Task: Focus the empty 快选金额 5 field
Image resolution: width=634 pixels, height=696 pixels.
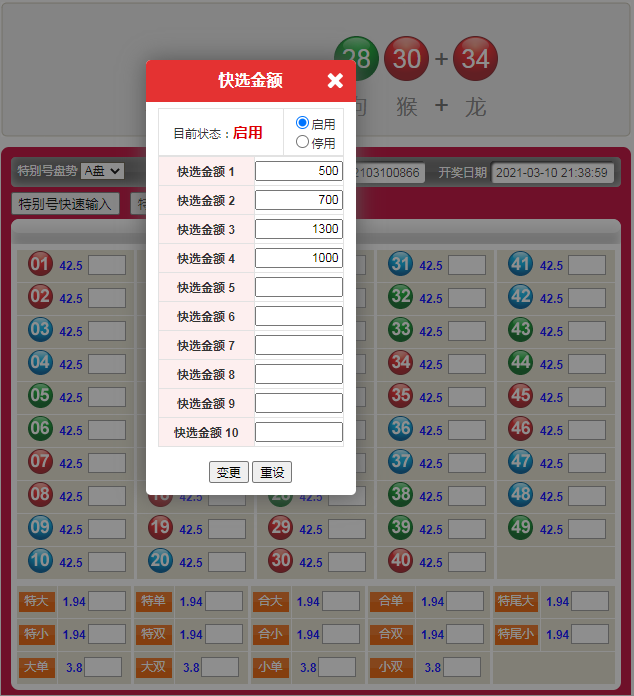Action: (298, 287)
